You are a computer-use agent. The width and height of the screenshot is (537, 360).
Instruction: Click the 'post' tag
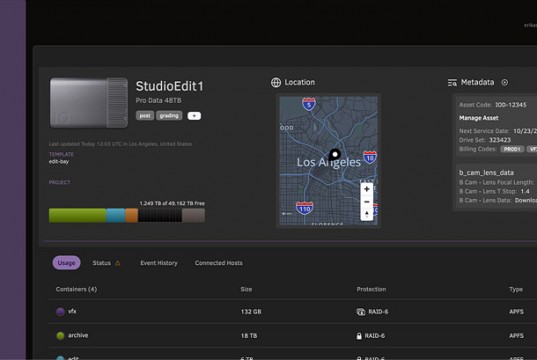click(x=145, y=116)
